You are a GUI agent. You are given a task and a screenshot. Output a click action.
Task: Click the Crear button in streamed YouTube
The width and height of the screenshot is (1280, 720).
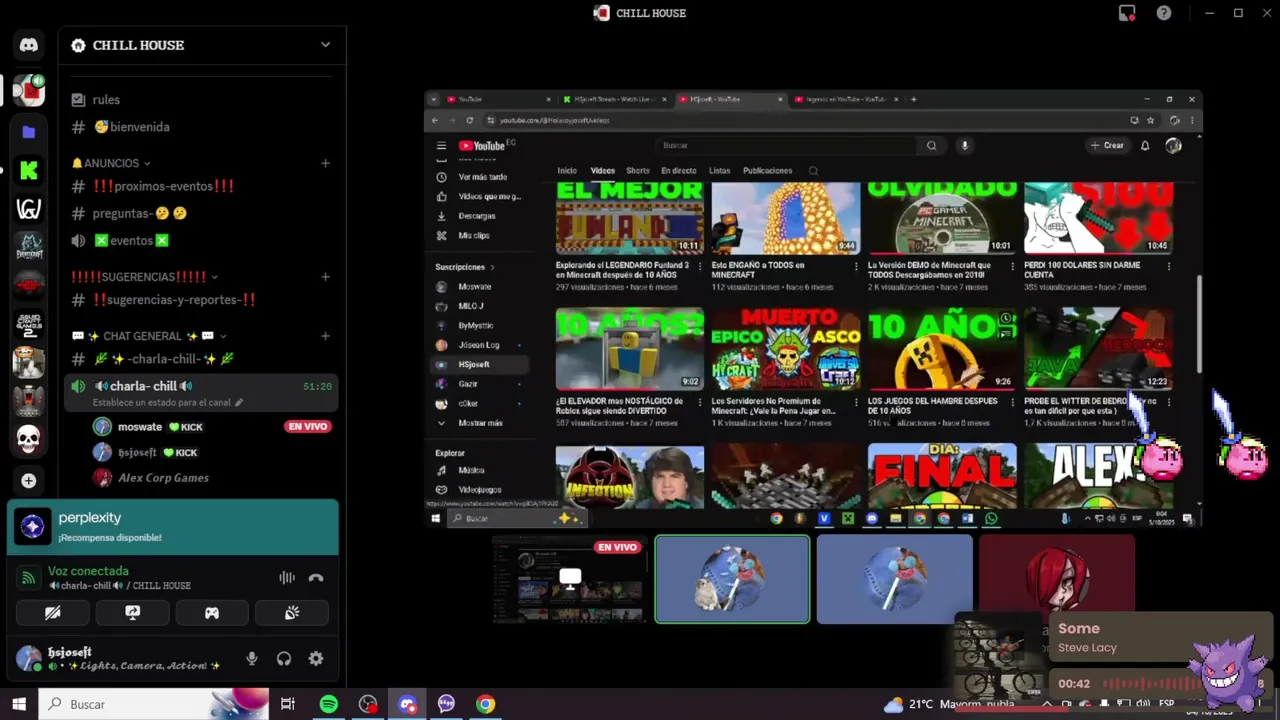point(1107,146)
